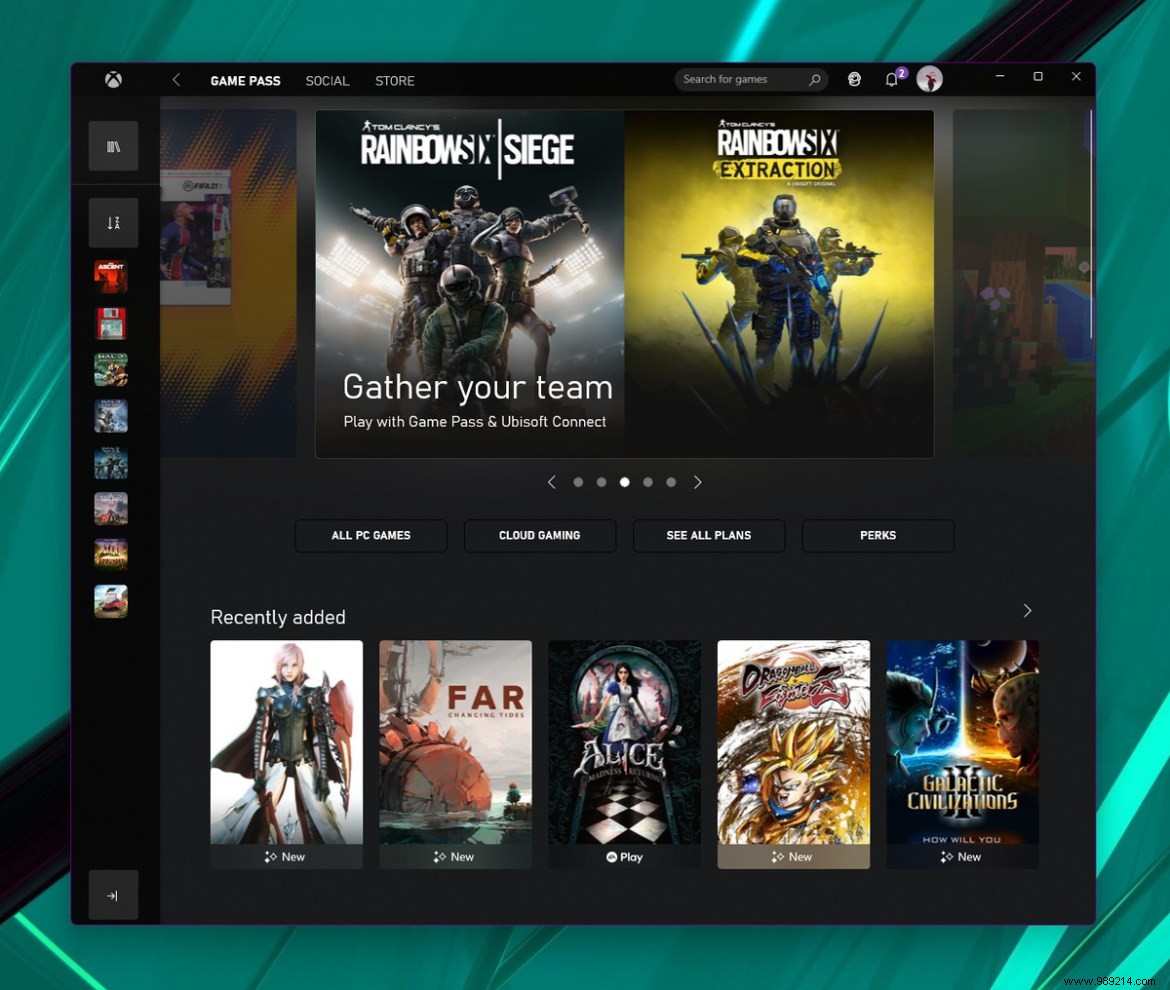Image resolution: width=1170 pixels, height=990 pixels.
Task: Open Forza Horizon 5 from the sidebar
Action: pos(111,601)
